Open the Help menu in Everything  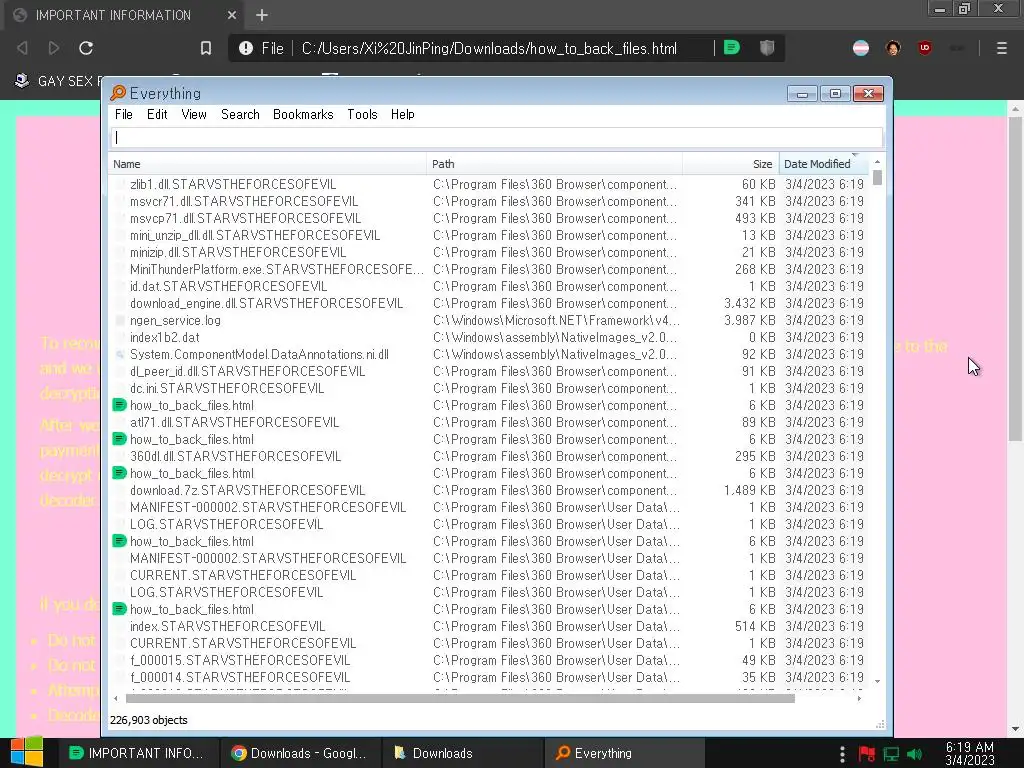402,114
